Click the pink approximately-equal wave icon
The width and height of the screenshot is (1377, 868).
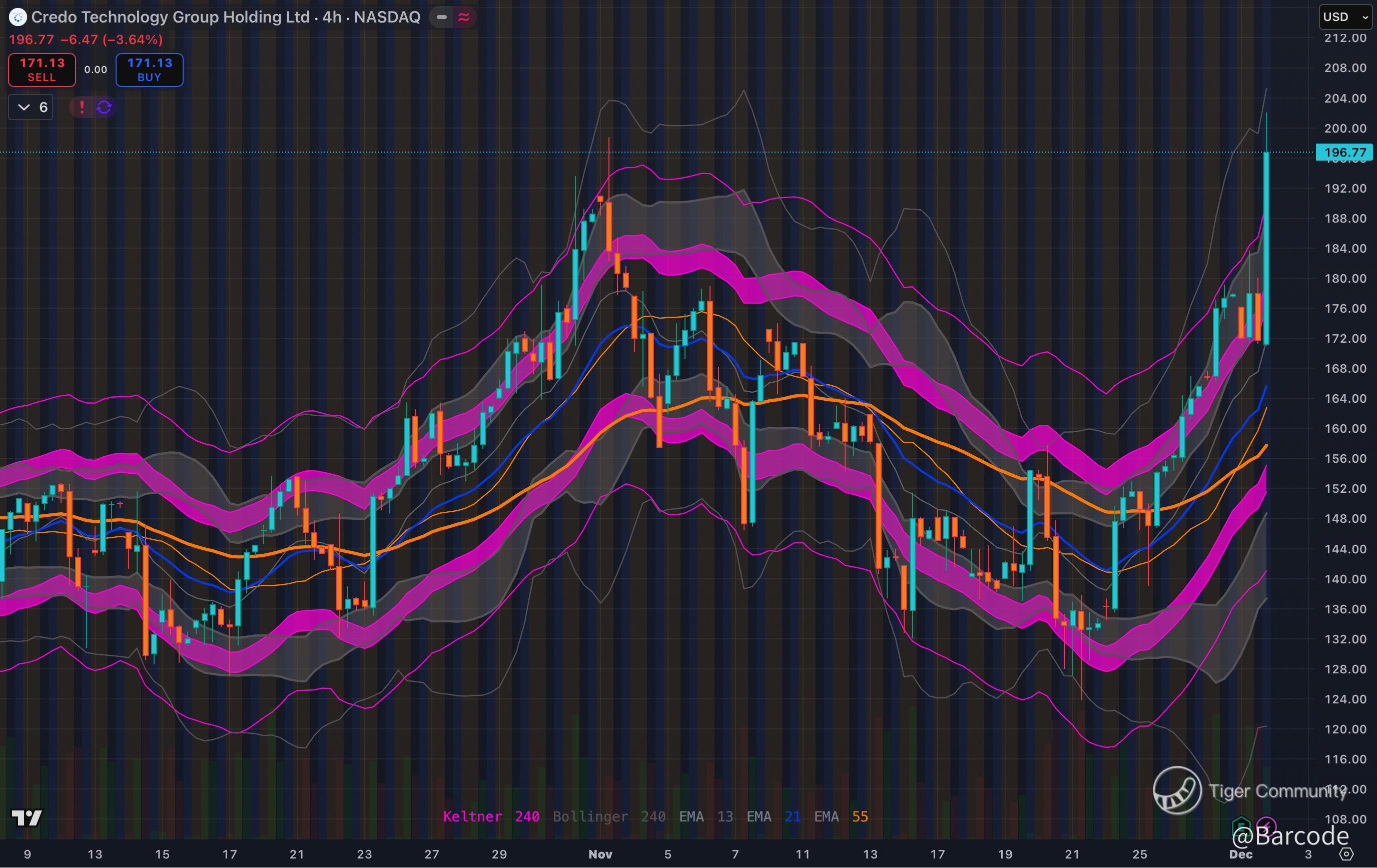[464, 18]
